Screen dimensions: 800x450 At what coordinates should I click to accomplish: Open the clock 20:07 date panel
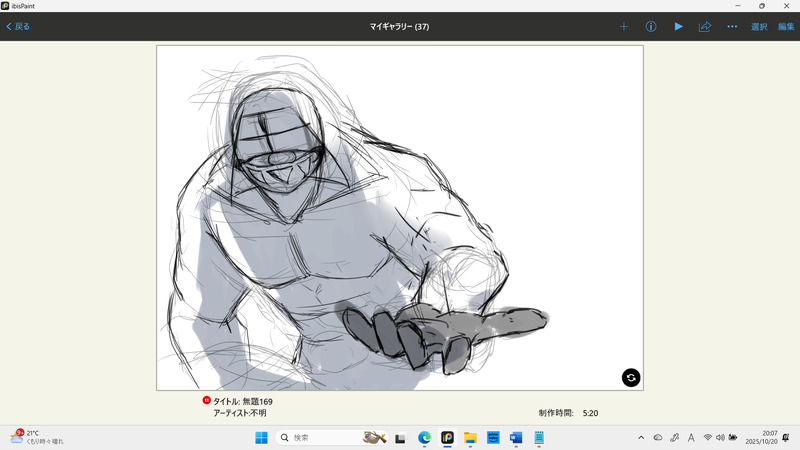pos(761,437)
